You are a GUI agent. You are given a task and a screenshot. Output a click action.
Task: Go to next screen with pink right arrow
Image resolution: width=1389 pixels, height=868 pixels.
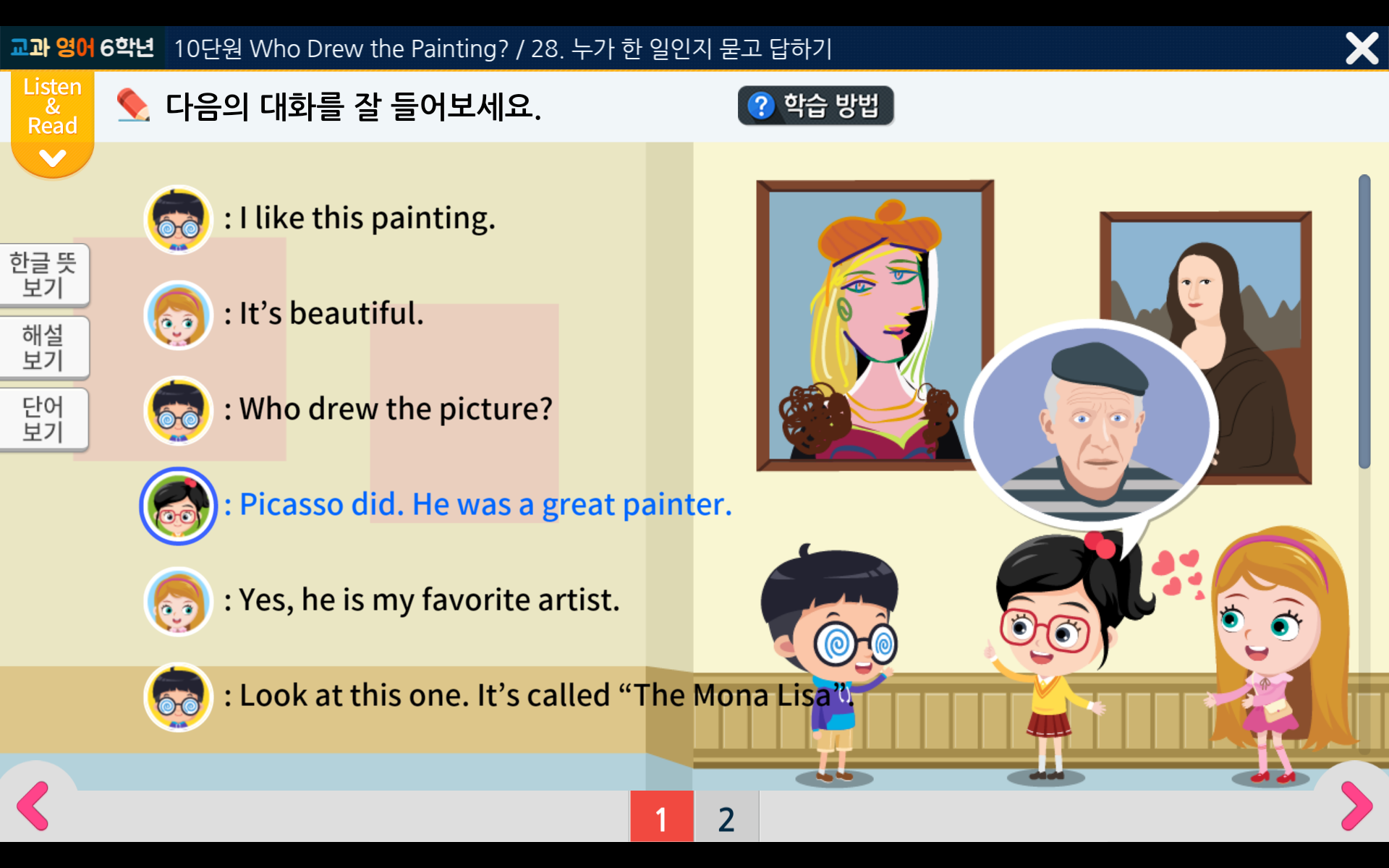point(1356,806)
